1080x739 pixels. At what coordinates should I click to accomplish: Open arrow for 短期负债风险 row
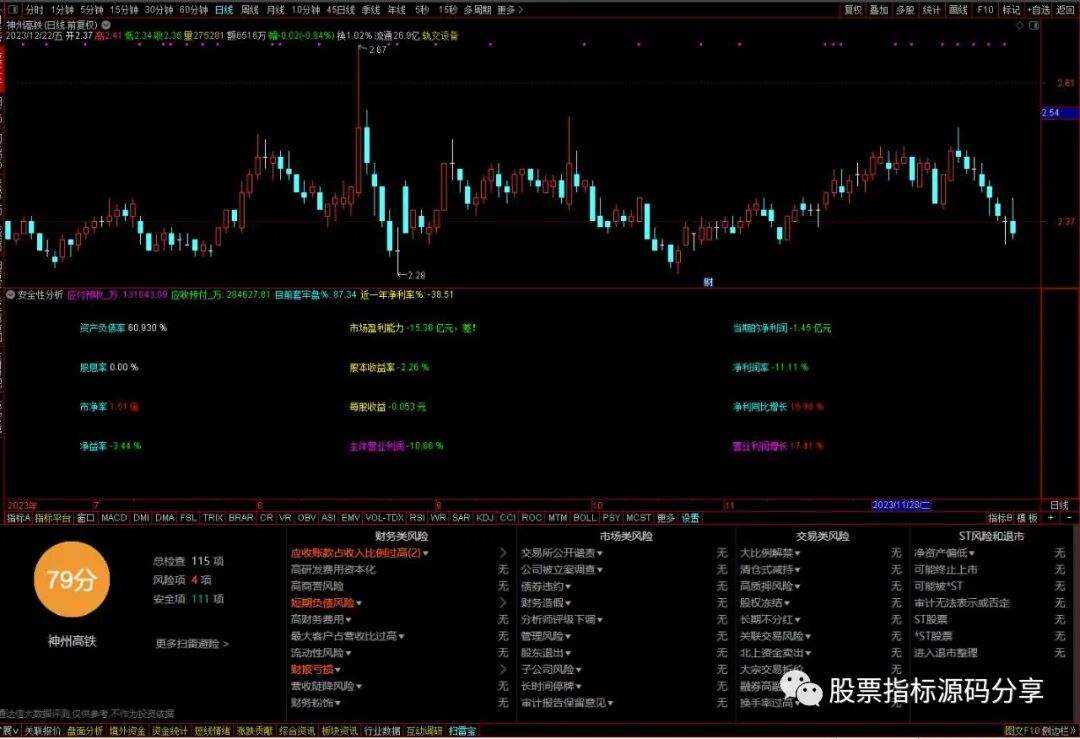pyautogui.click(x=503, y=603)
